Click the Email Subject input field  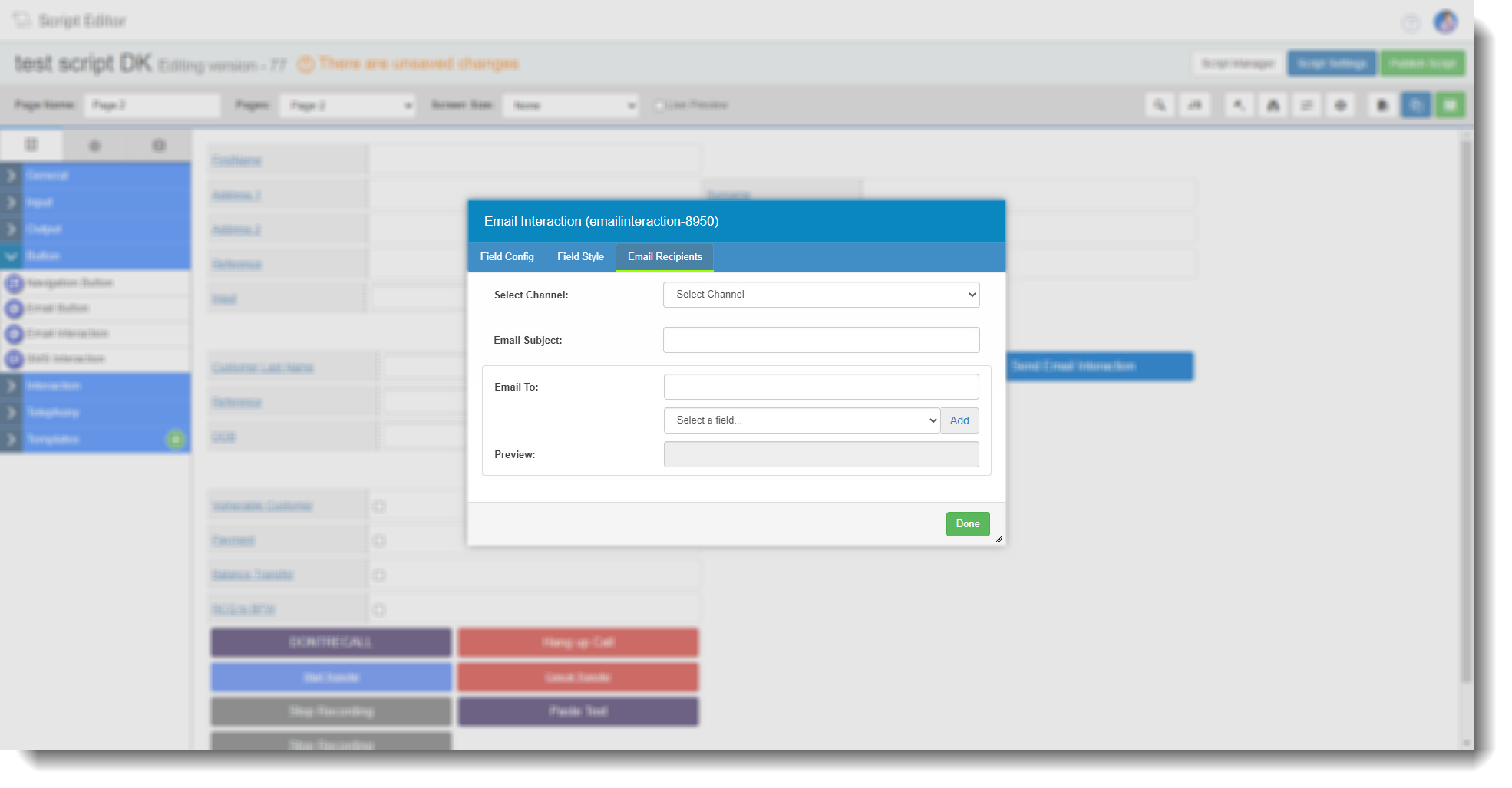[x=821, y=340]
